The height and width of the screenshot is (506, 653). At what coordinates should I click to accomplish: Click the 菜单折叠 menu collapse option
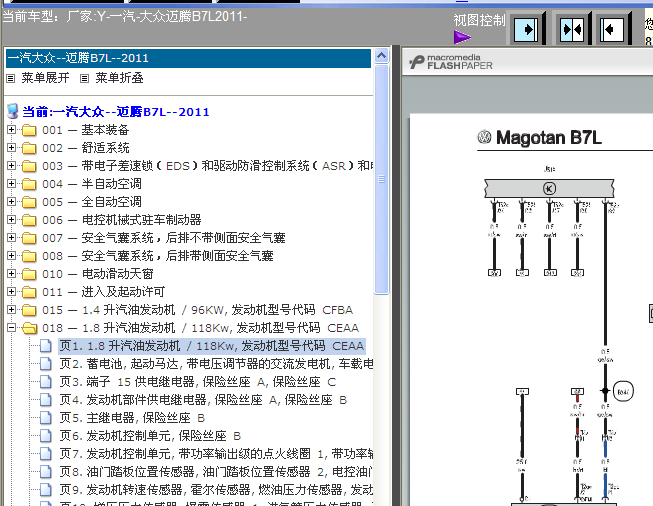pyautogui.click(x=119, y=78)
